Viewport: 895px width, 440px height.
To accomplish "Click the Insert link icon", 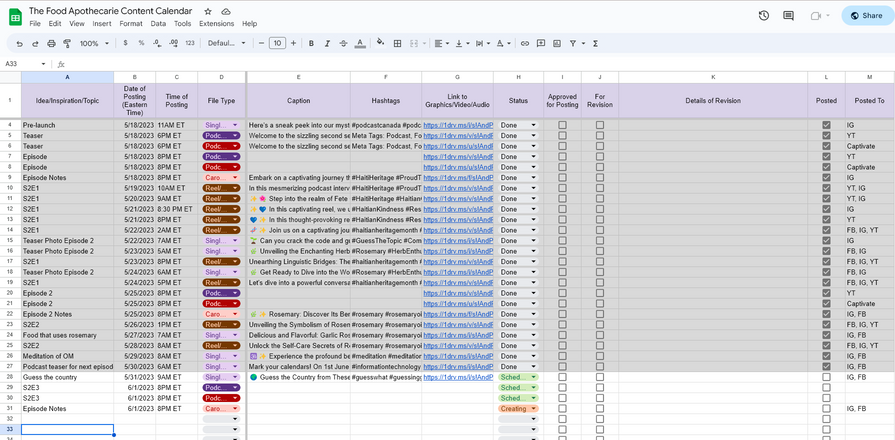I will coord(524,43).
